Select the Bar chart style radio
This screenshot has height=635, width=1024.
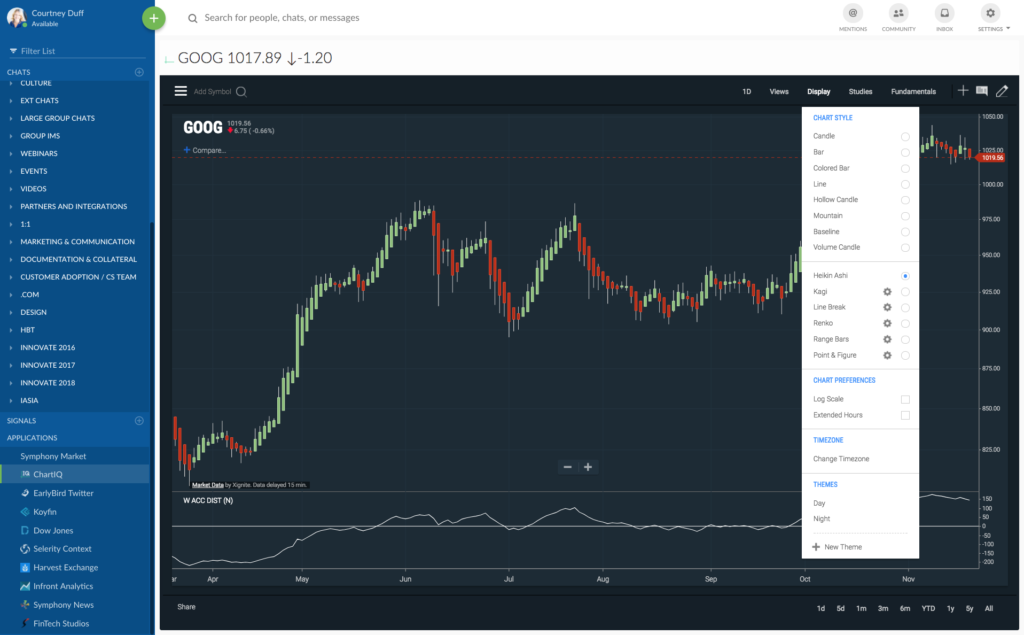pos(905,152)
